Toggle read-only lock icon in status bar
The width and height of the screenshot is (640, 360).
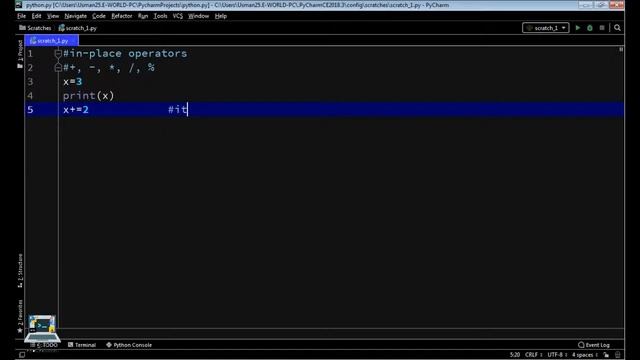[606, 355]
